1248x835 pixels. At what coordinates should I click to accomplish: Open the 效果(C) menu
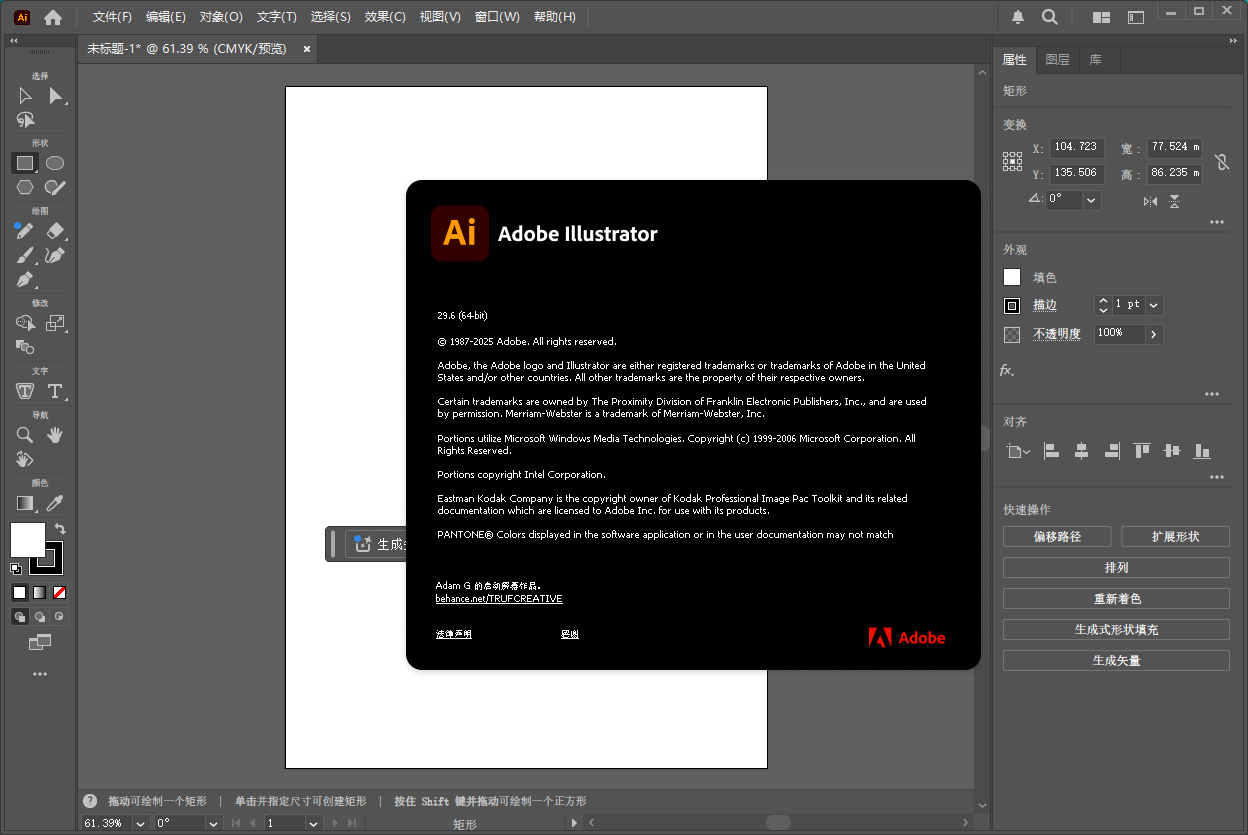[x=385, y=17]
